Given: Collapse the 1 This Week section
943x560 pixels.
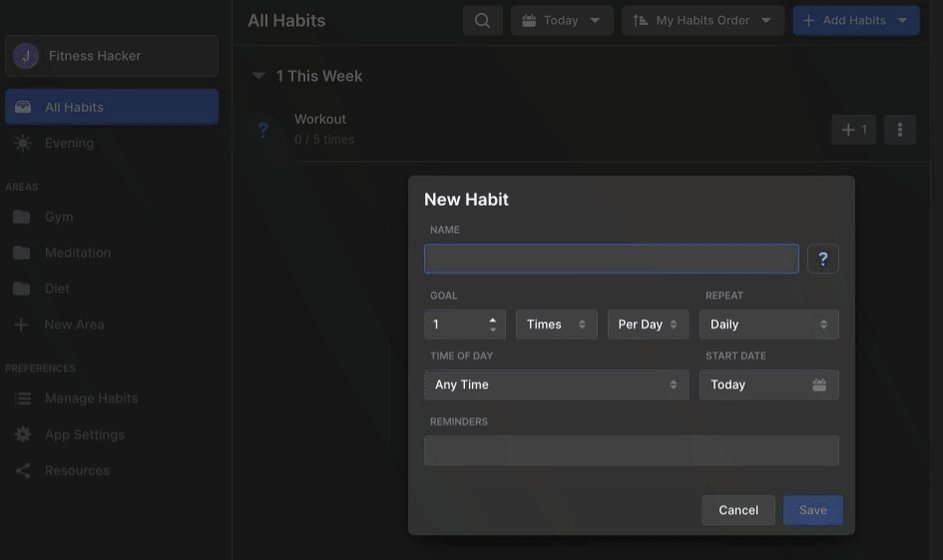Looking at the screenshot, I should (259, 76).
